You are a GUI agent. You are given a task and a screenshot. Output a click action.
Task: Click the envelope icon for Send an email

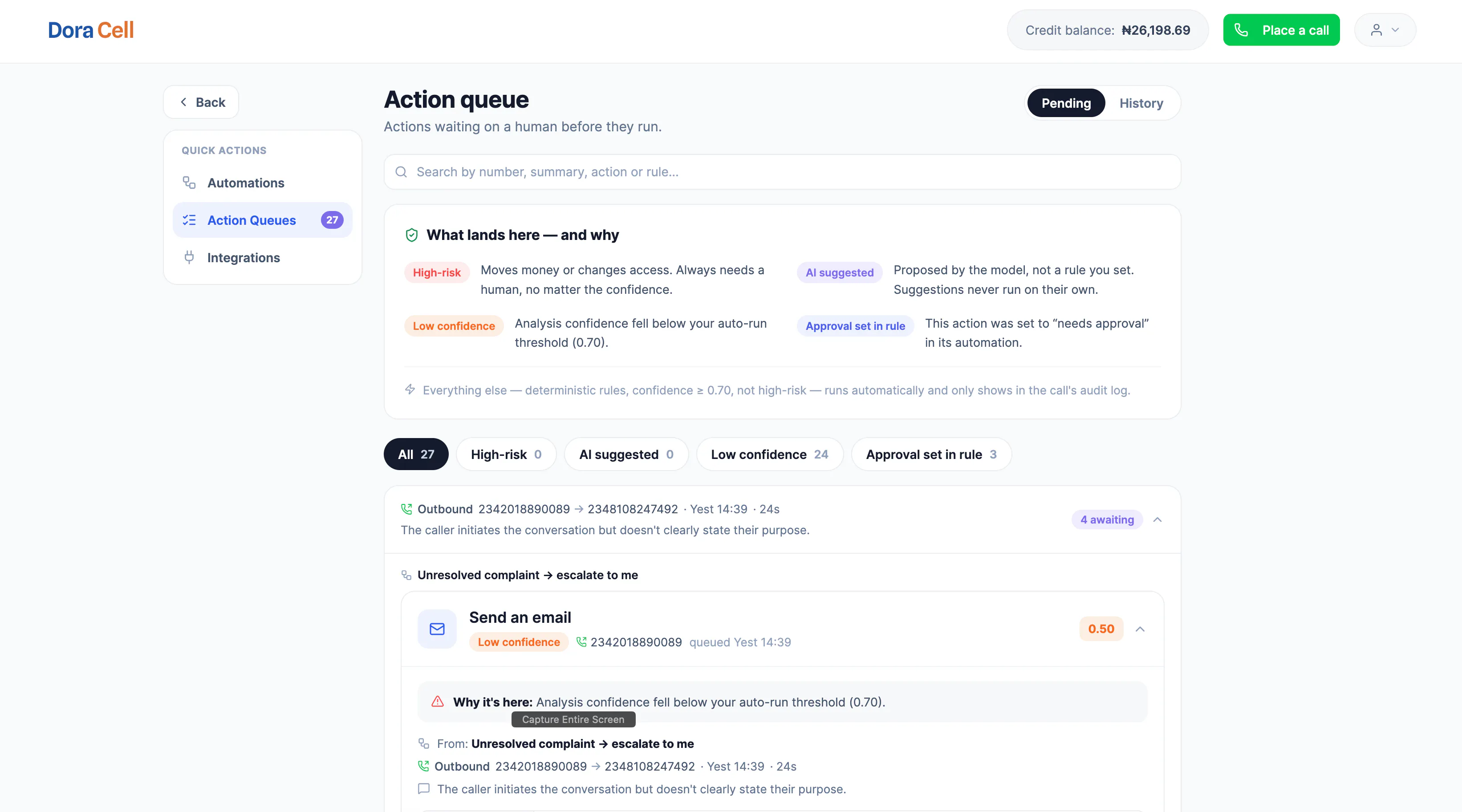point(437,629)
